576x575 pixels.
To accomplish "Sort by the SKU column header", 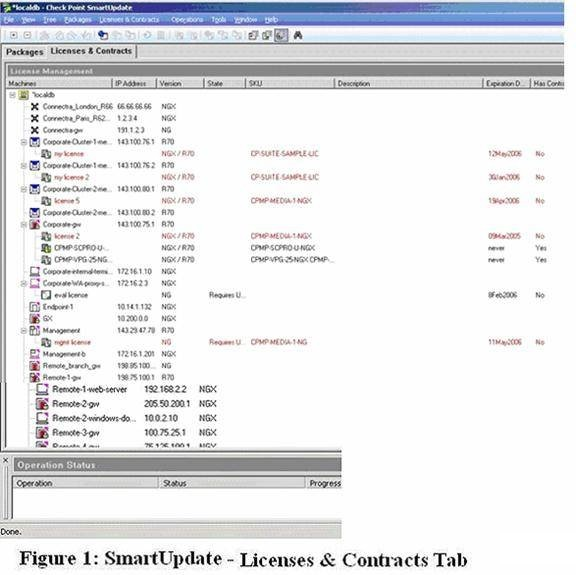I will (290, 84).
